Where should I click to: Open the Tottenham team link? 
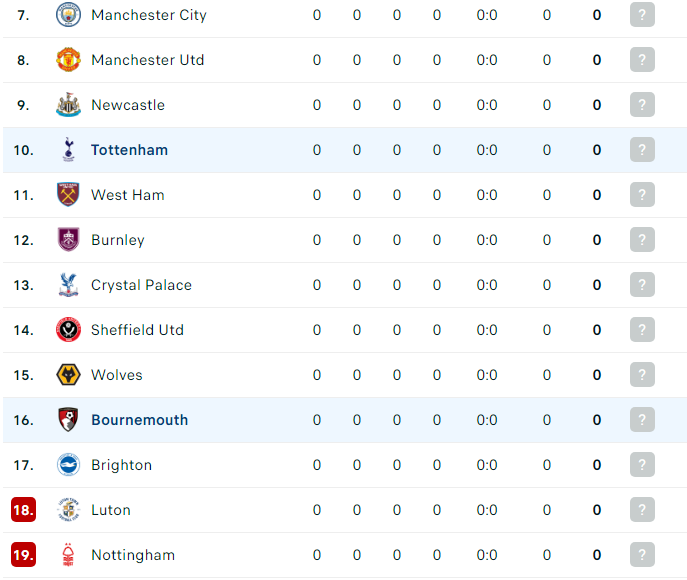click(x=129, y=150)
